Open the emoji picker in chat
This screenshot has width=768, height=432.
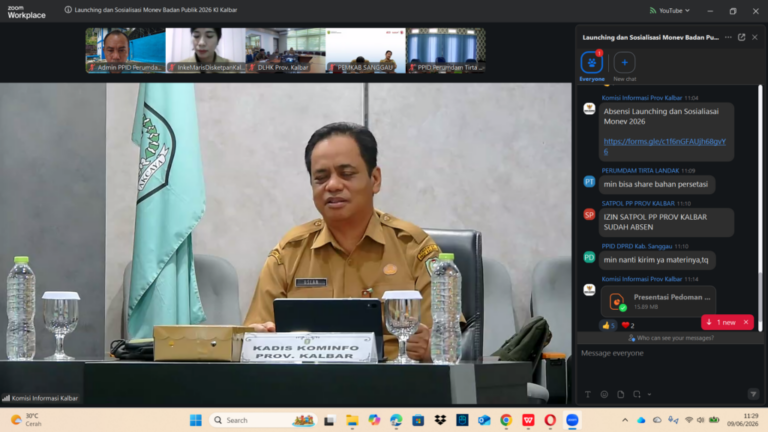click(x=604, y=394)
